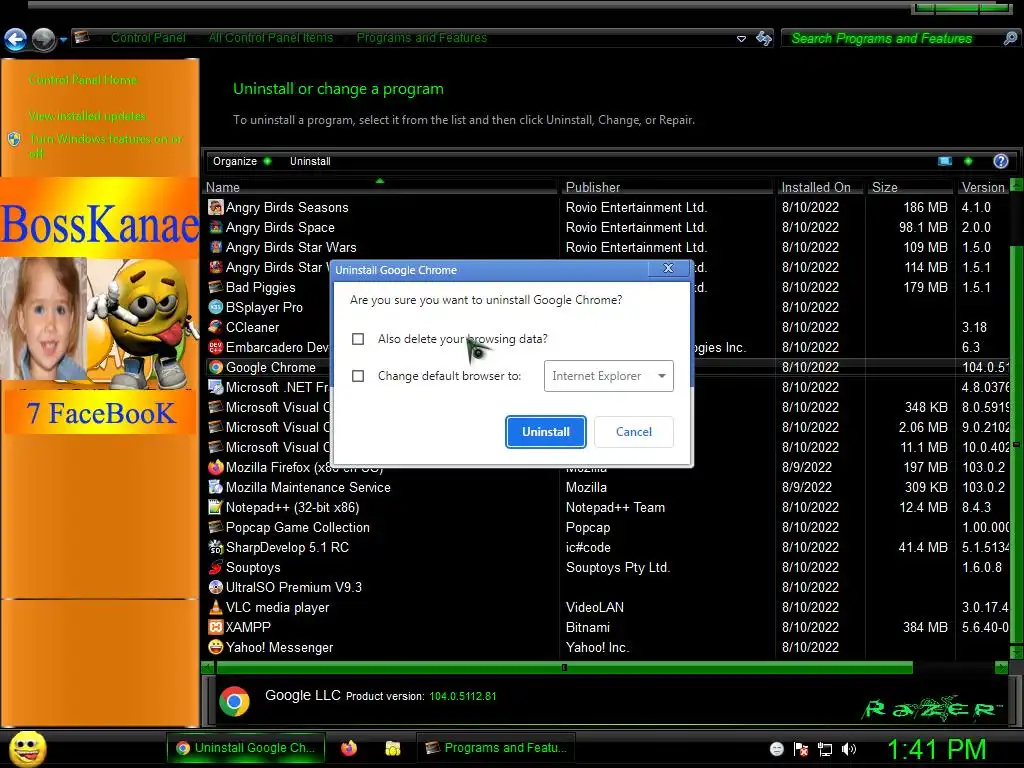Image resolution: width=1024 pixels, height=768 pixels.
Task: Open the recent pages dropdown arrow
Action: click(63, 40)
